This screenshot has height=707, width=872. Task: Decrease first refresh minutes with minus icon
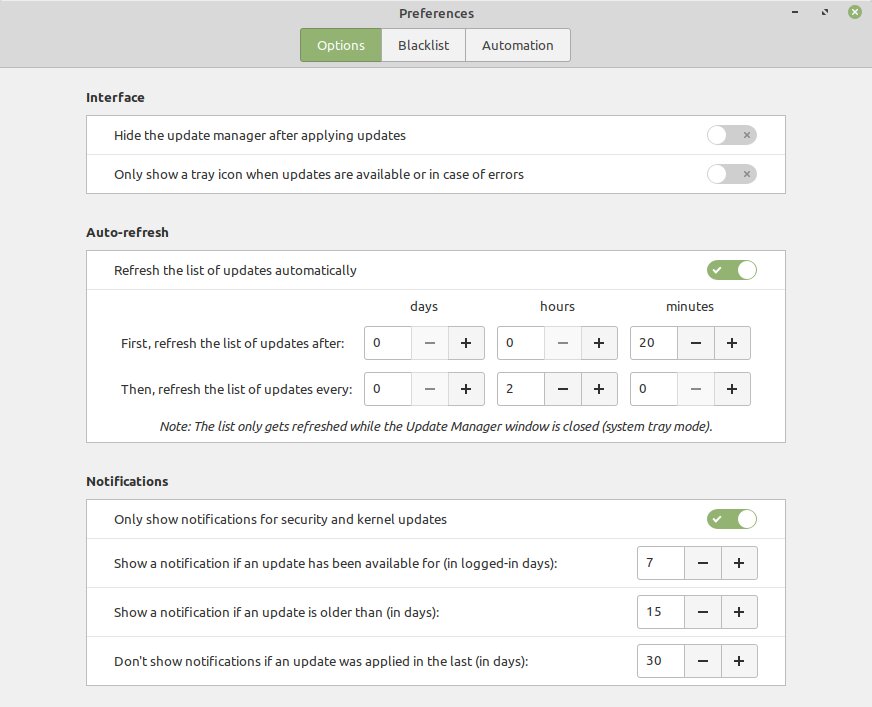[x=695, y=343]
